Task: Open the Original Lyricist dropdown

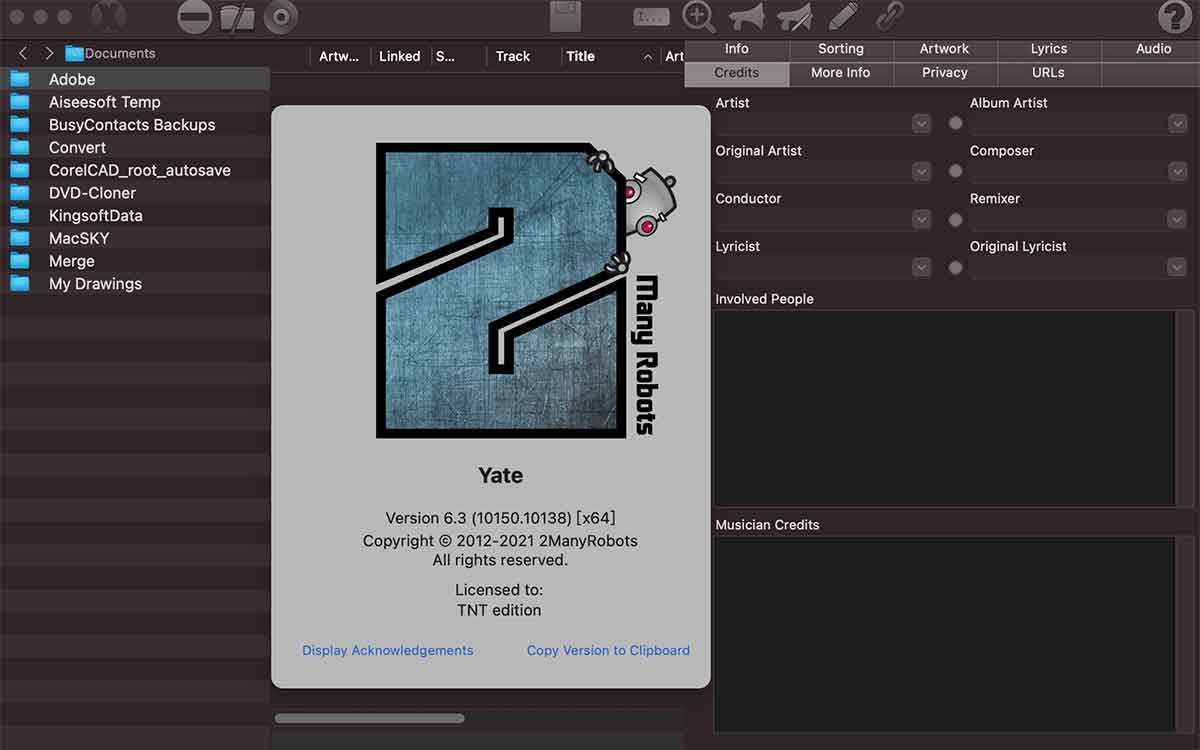Action: click(x=1176, y=268)
